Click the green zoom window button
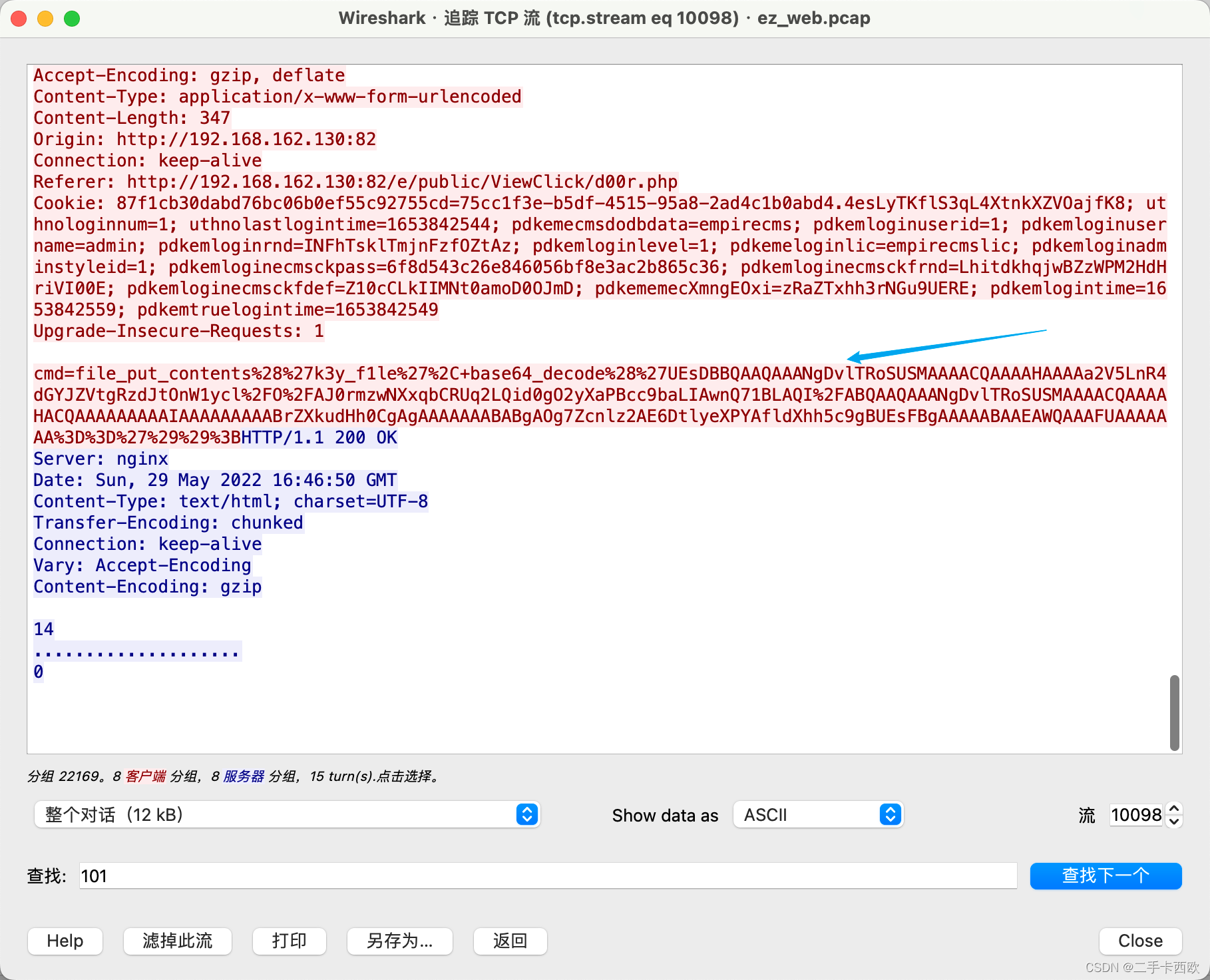Screen dimensions: 1210x980 point(72,19)
